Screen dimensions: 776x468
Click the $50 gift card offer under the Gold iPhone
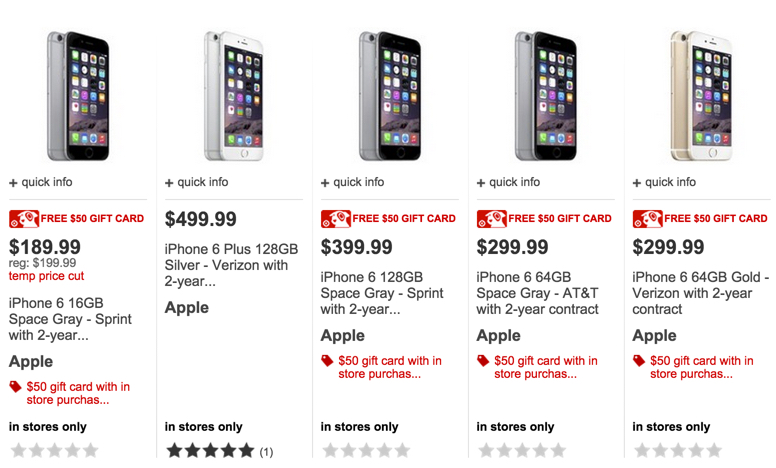click(x=702, y=367)
